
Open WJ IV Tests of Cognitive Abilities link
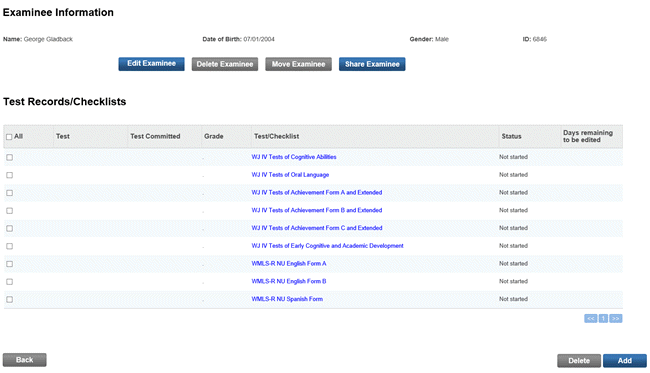pos(294,157)
